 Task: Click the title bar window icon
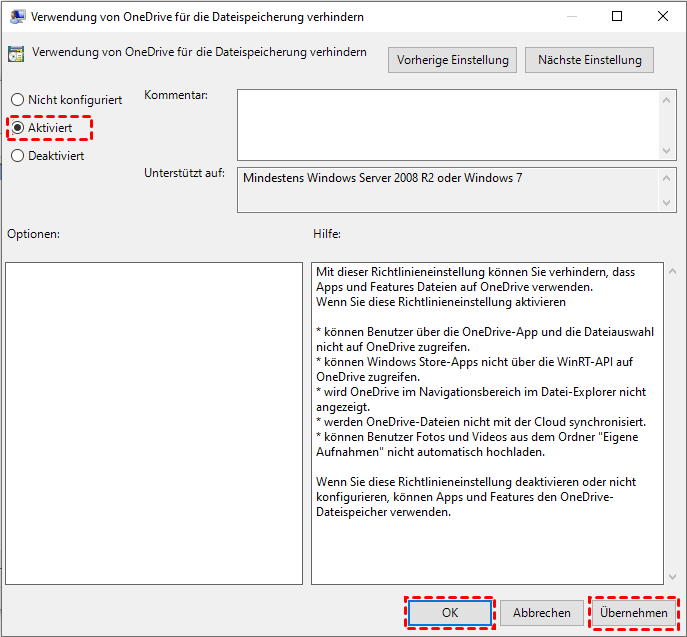tap(17, 17)
